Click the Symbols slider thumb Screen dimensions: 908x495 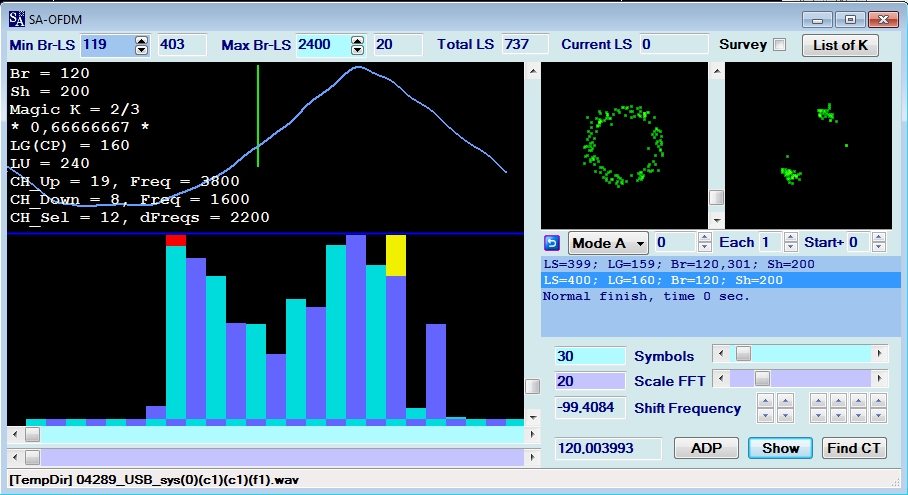pyautogui.click(x=743, y=354)
